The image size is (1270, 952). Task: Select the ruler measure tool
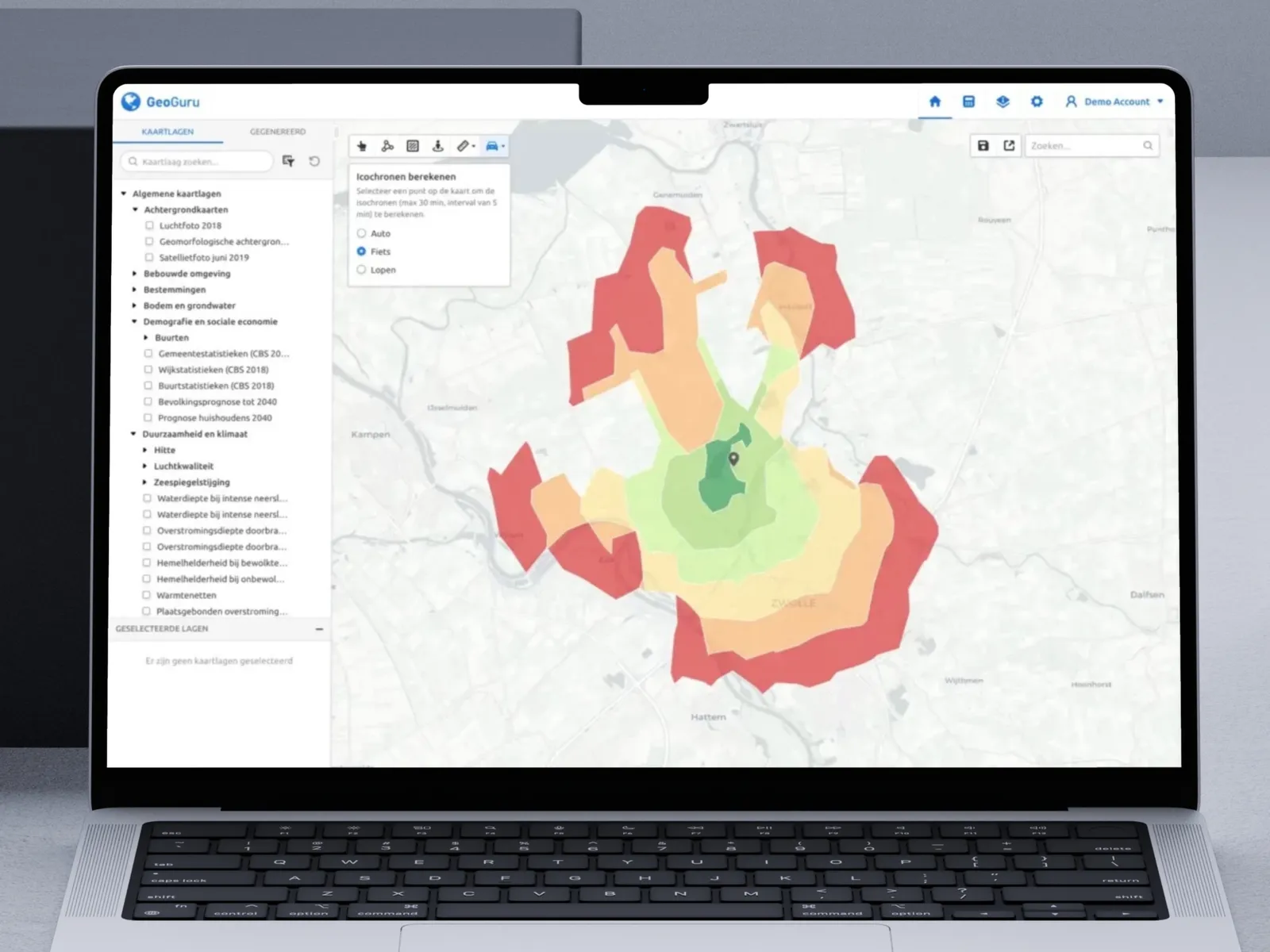coord(463,146)
